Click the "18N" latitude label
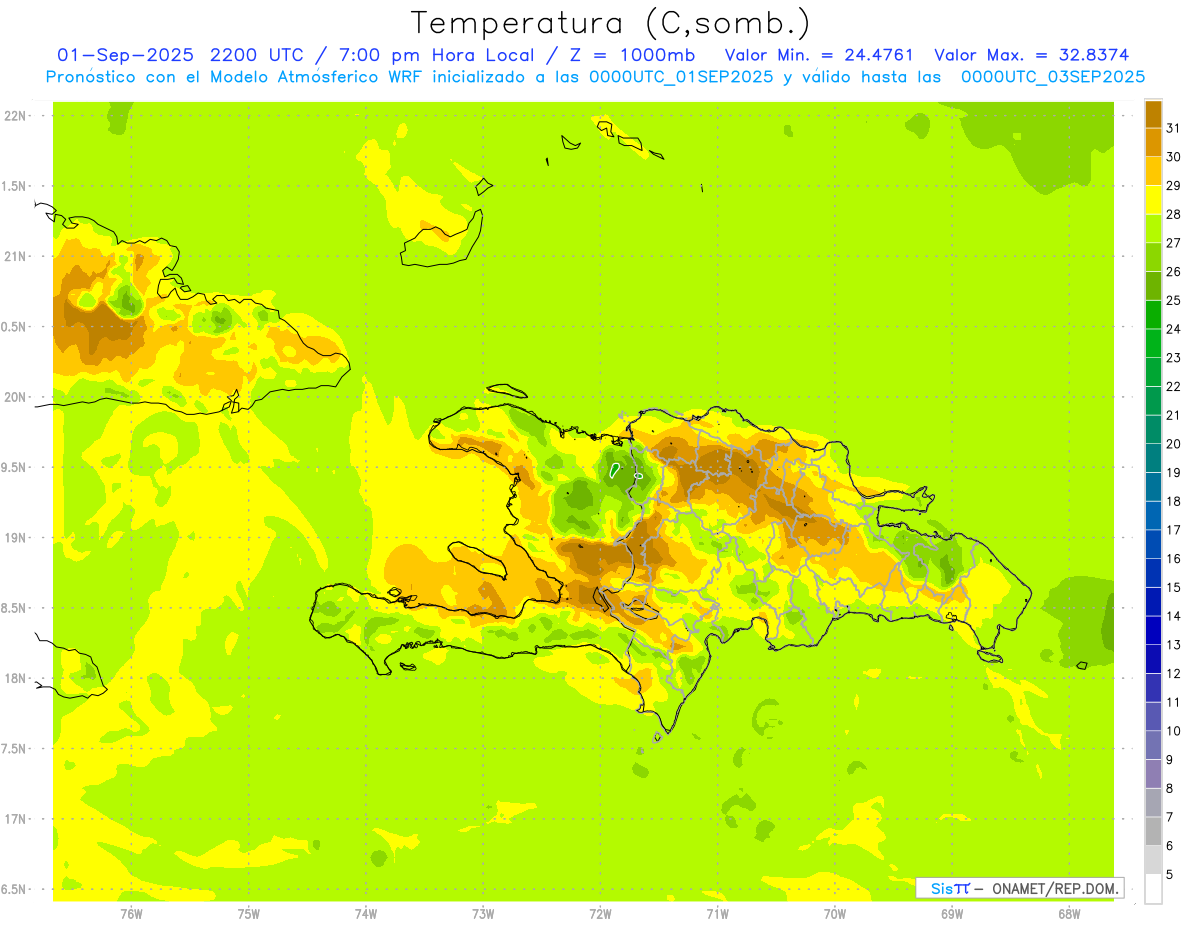The height and width of the screenshot is (927, 1200). pos(17,678)
